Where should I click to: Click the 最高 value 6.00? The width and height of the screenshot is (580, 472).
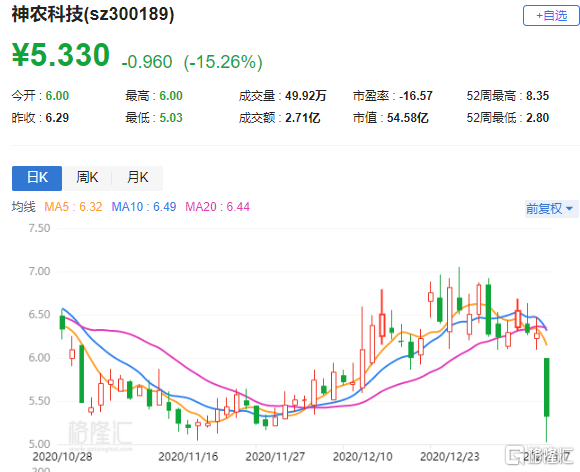tap(171, 96)
